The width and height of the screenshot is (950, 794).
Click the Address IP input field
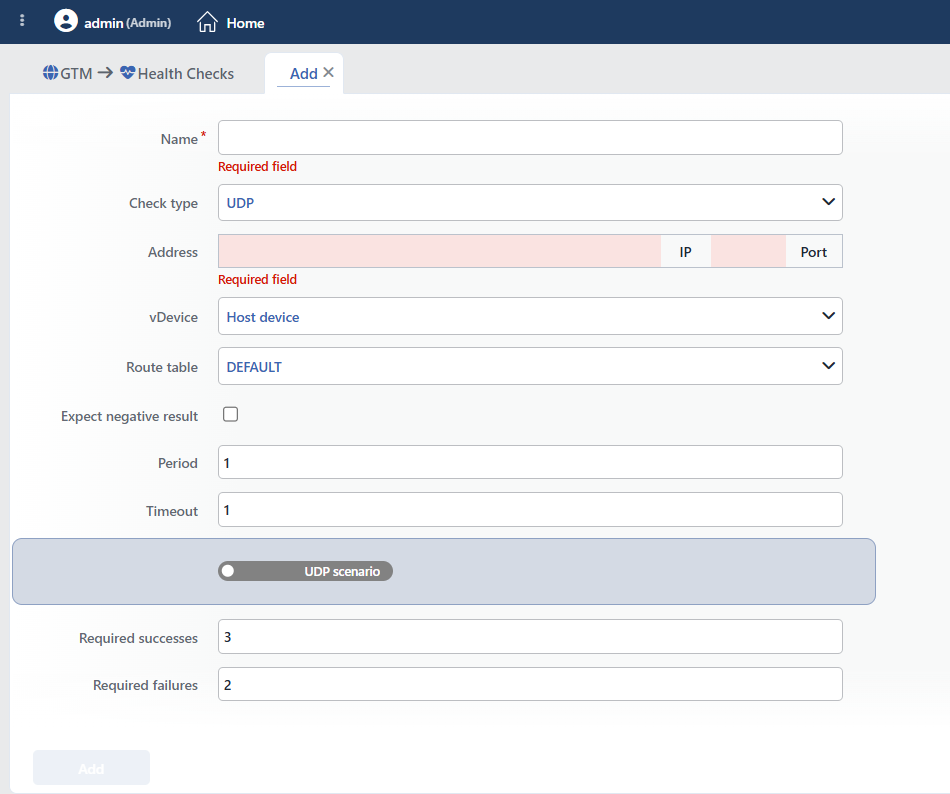(x=439, y=251)
